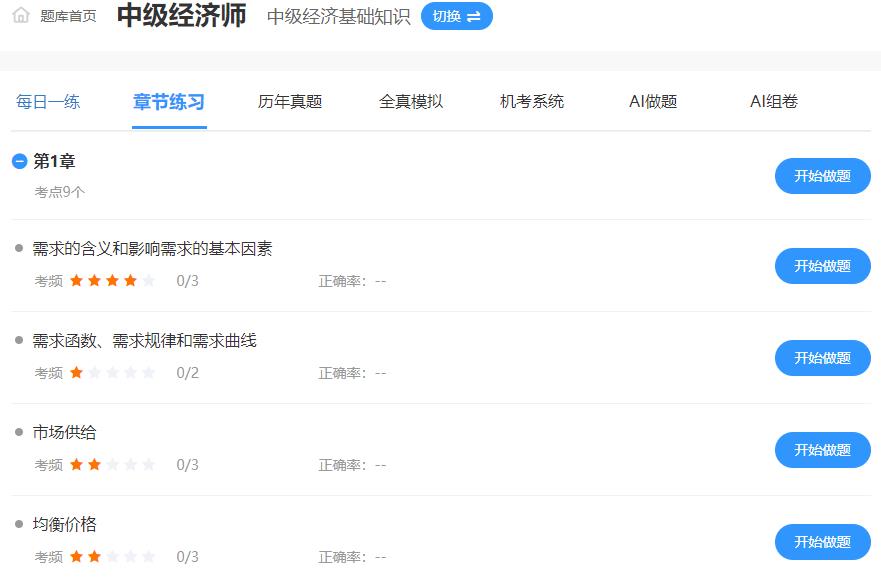881x586 pixels.
Task: Click the 切换 switch button
Action: tap(456, 16)
